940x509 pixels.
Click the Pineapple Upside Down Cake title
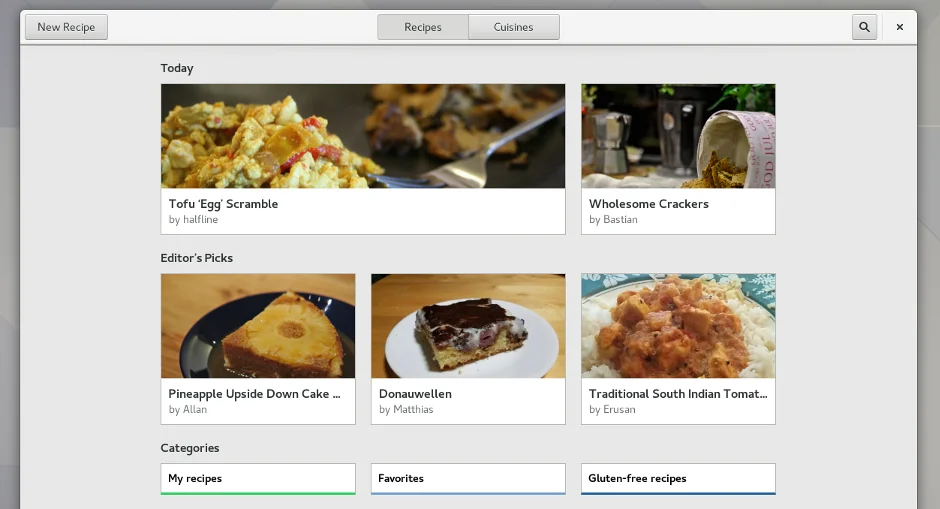254,394
